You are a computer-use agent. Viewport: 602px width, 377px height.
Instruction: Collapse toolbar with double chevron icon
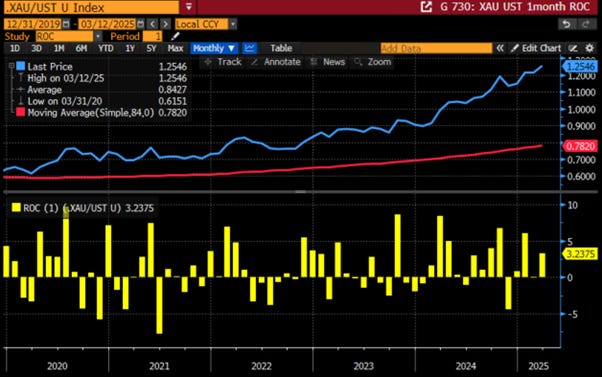click(500, 48)
